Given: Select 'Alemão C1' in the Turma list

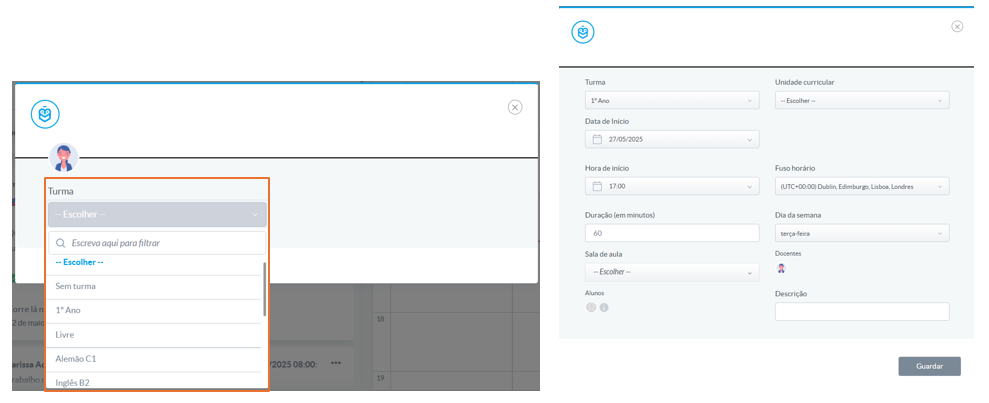Looking at the screenshot, I should (x=155, y=359).
